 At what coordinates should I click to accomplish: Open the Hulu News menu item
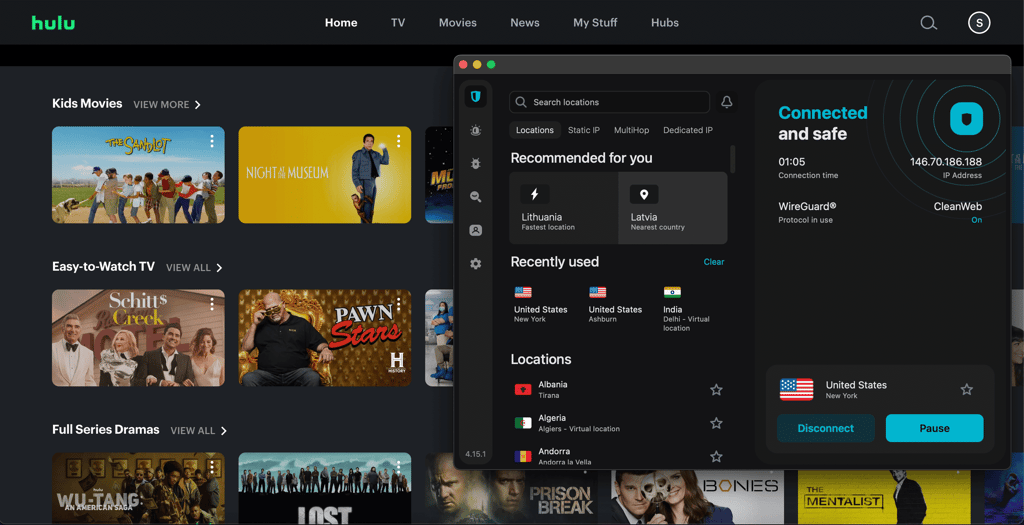(x=524, y=23)
